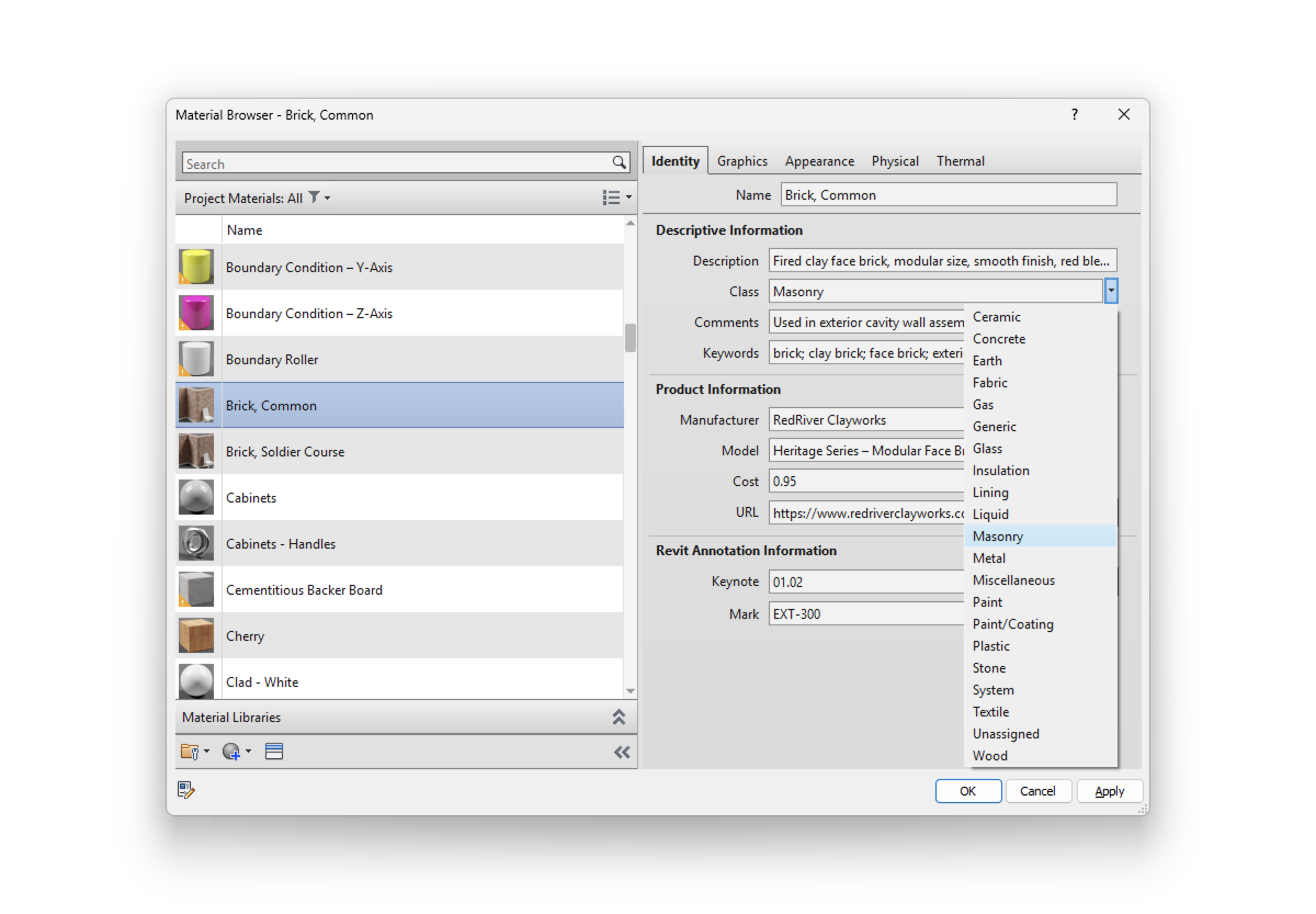
Task: Open the Physical tab
Action: [895, 161]
